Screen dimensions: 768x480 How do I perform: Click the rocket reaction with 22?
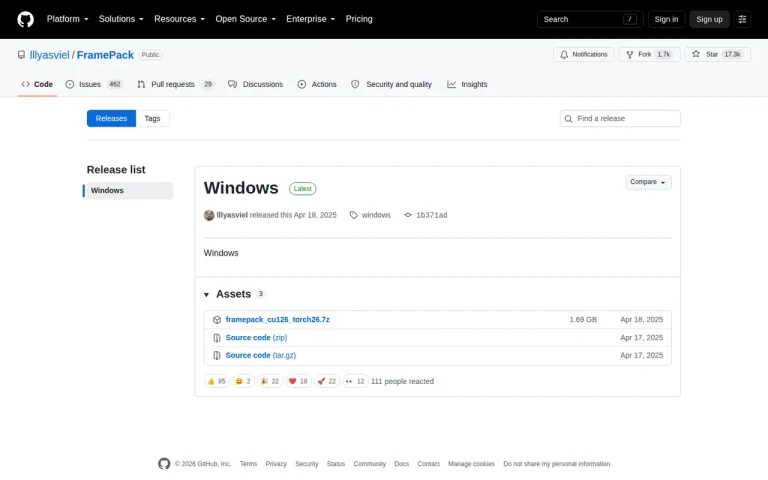[x=327, y=381]
